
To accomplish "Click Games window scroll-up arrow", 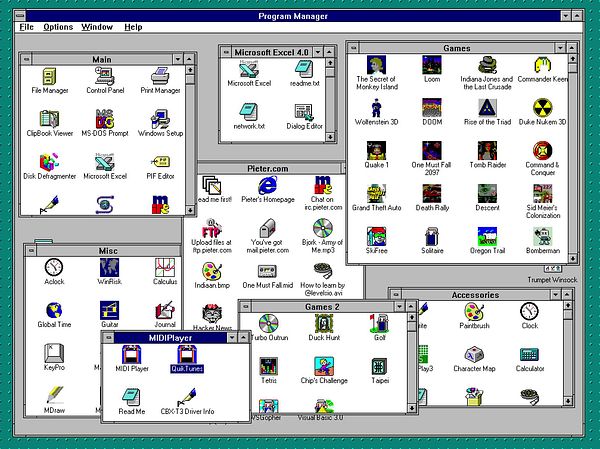I will [572, 59].
